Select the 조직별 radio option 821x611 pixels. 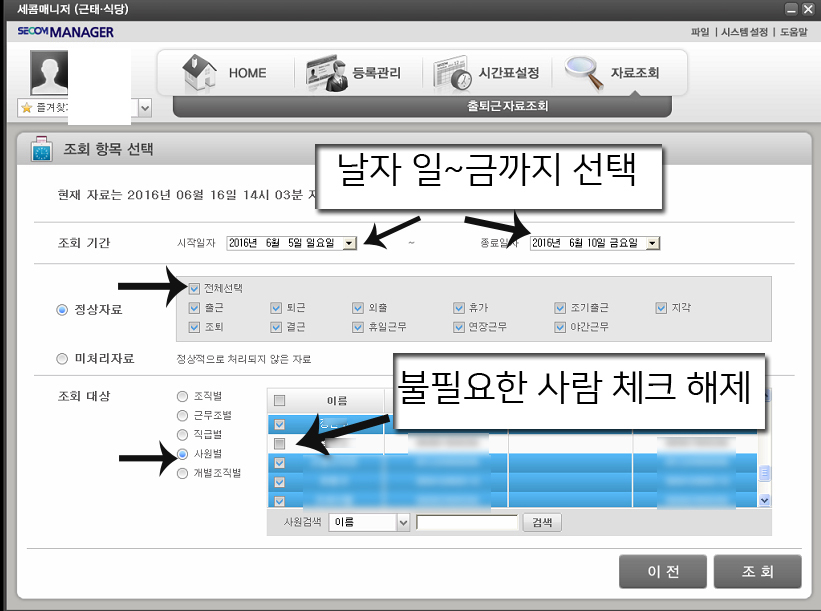[182, 396]
